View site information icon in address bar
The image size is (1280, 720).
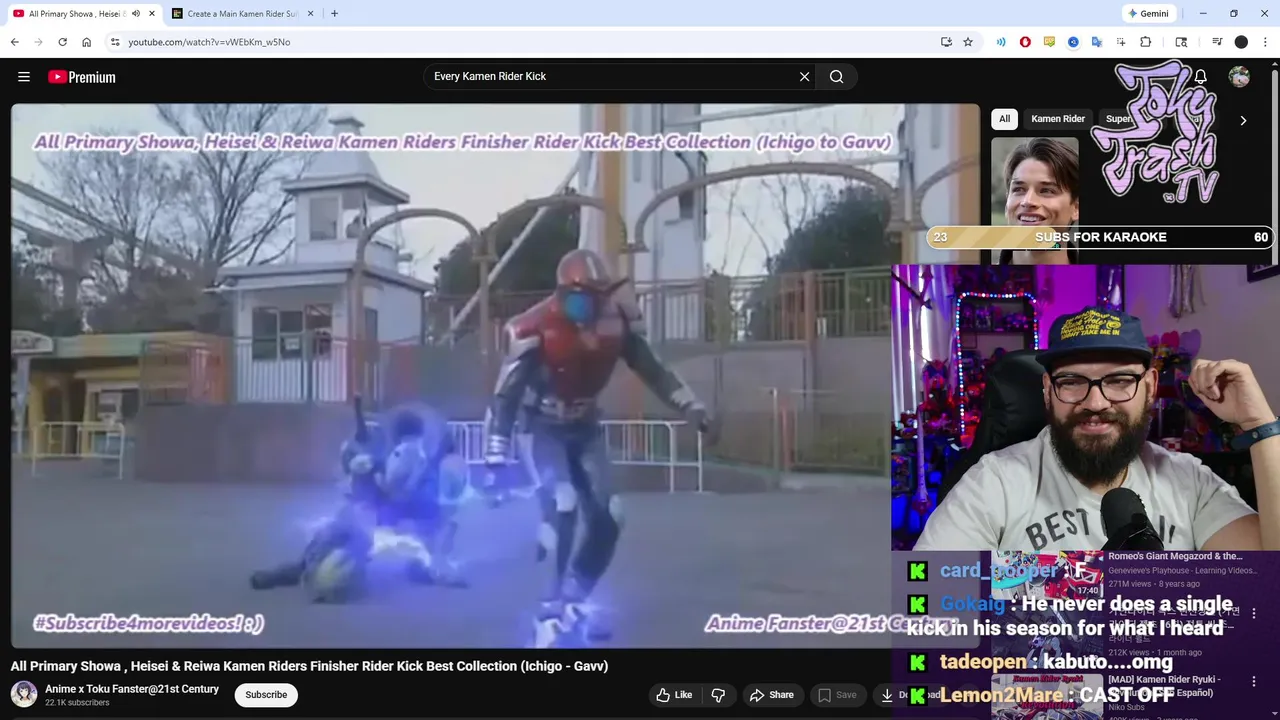click(x=115, y=42)
